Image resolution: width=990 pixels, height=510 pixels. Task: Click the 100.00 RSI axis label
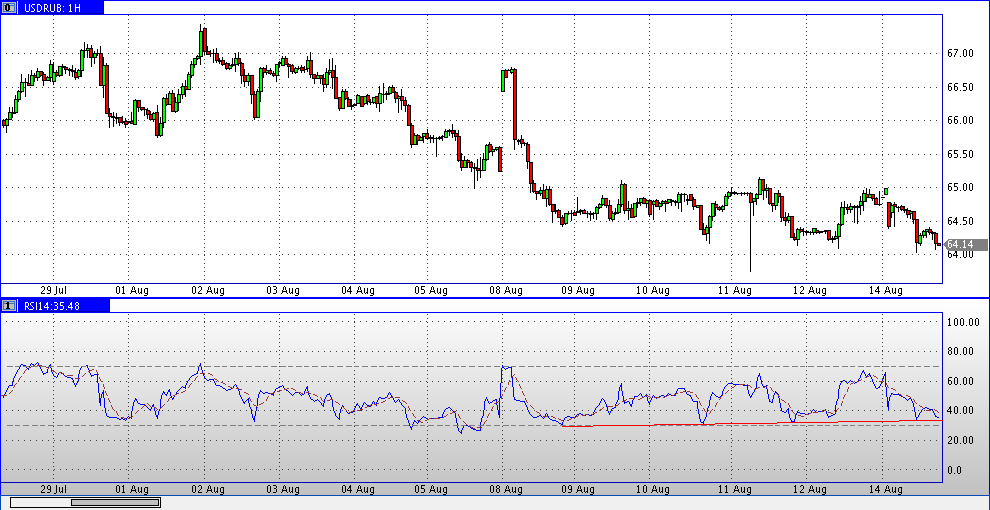tap(962, 322)
